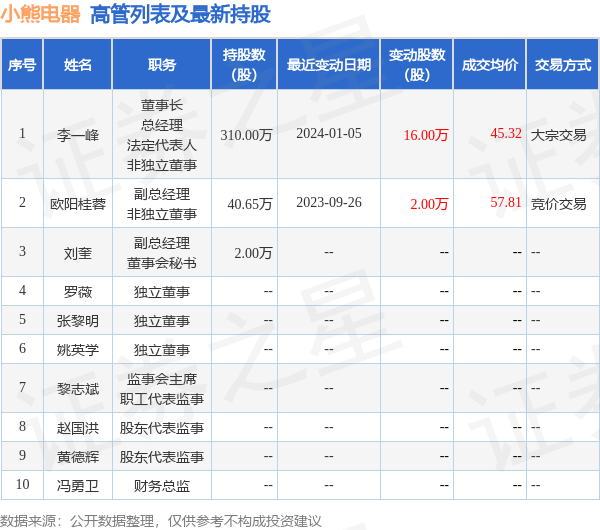Click the 40.65万 shareholding value
Screen dimensions: 600x530
click(x=249, y=204)
